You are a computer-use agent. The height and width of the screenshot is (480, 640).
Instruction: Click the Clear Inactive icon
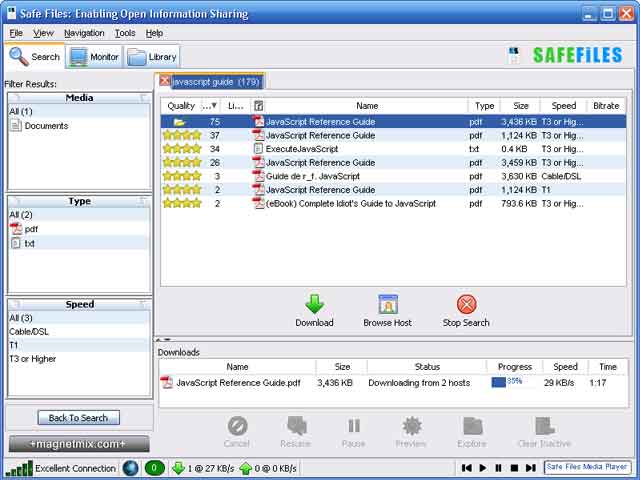[544, 427]
